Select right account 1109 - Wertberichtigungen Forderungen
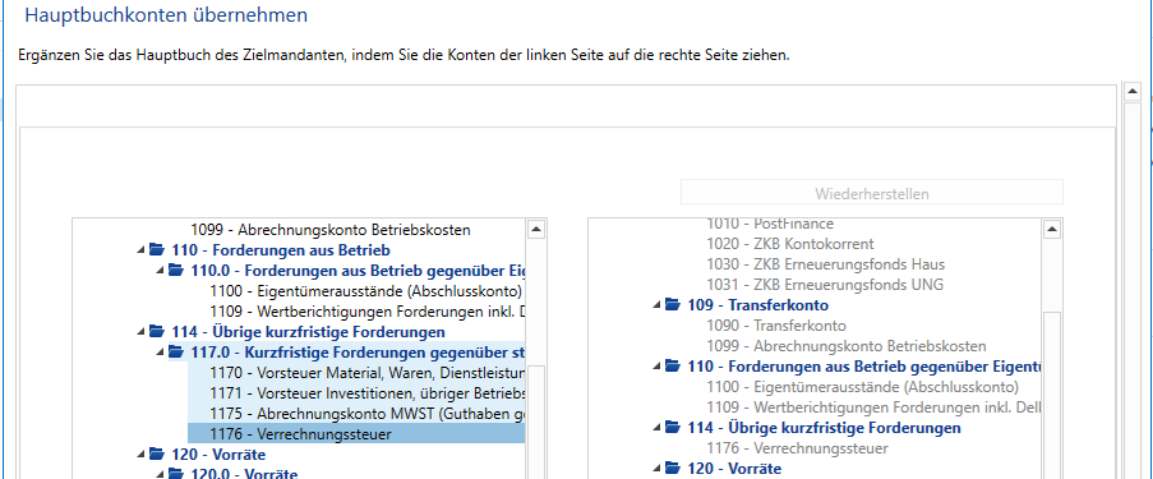The width and height of the screenshot is (1153, 479). pos(874,408)
